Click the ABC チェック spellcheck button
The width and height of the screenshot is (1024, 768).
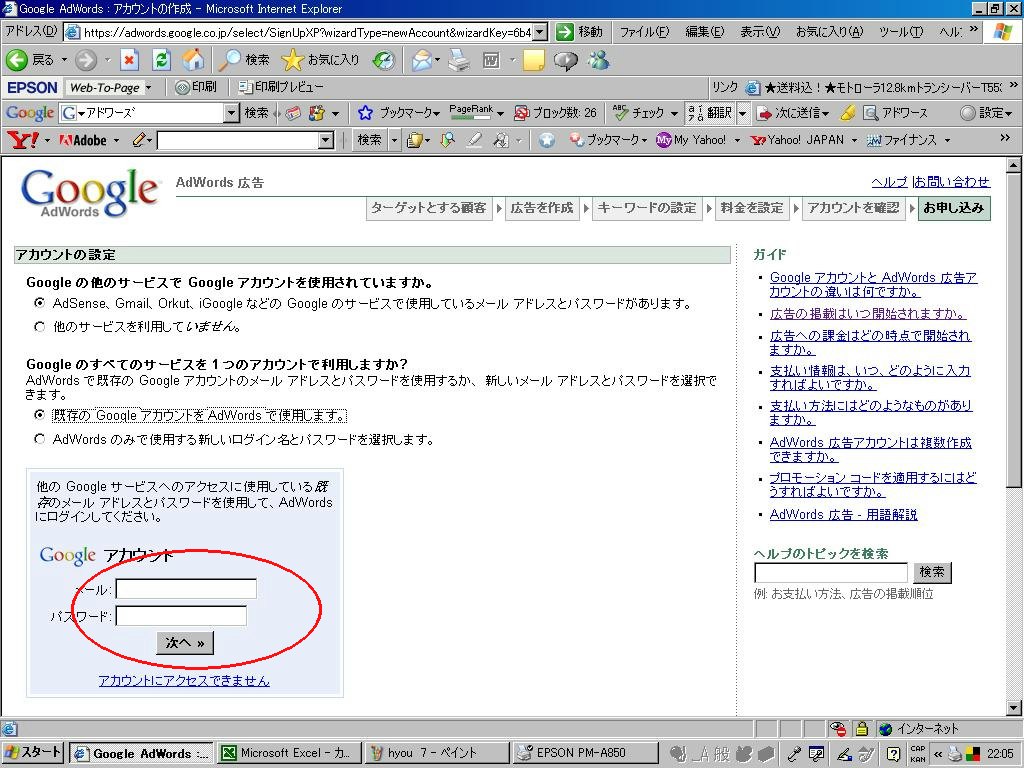pyautogui.click(x=639, y=113)
